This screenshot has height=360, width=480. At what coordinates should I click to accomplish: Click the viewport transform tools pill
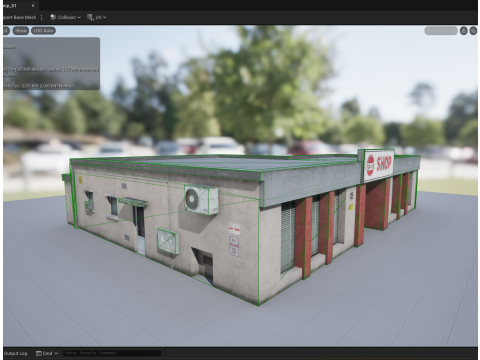[441, 31]
